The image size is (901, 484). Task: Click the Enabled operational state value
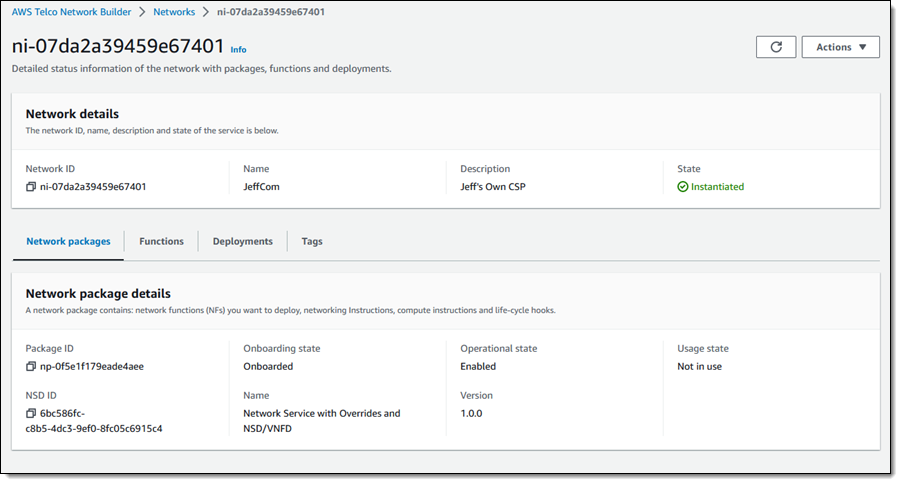478,367
